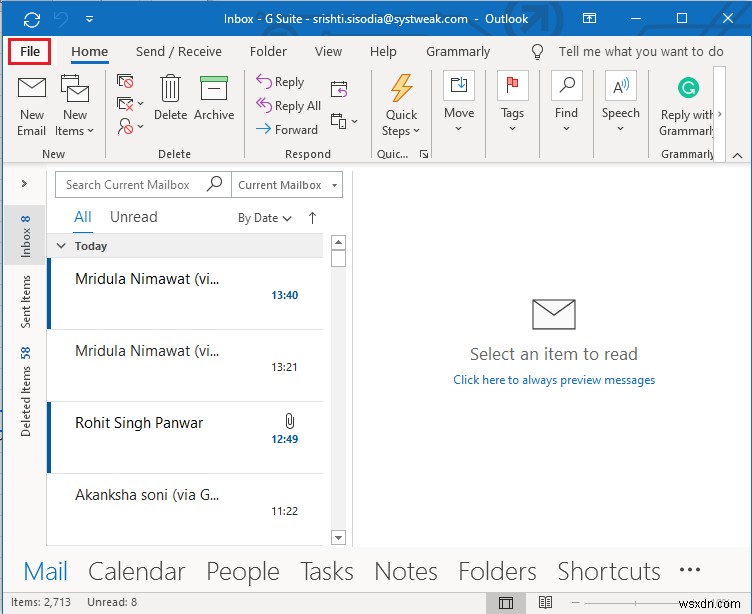Click the navigation options ellipsis
Screen dimensions: 752x614
point(690,570)
